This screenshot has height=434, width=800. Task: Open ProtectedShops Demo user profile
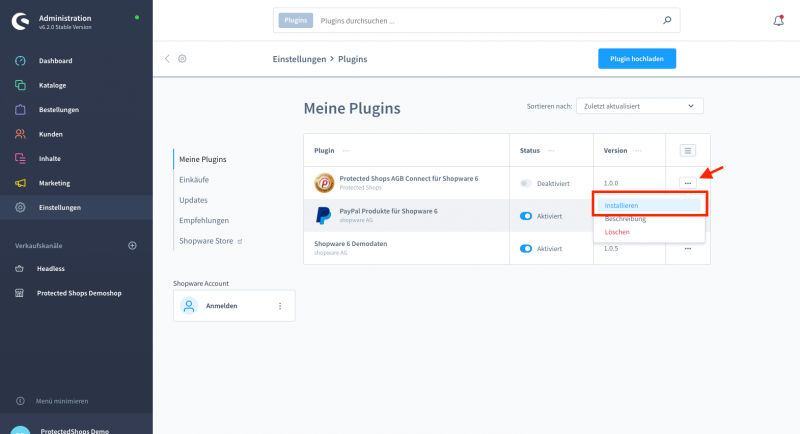[76, 430]
